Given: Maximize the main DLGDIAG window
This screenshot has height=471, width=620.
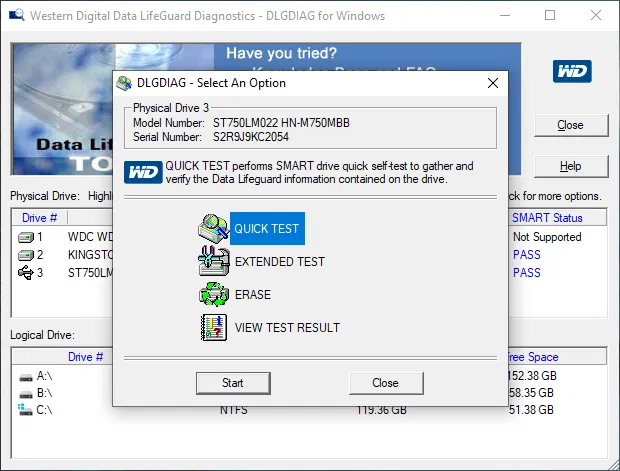Looking at the screenshot, I should pos(550,15).
